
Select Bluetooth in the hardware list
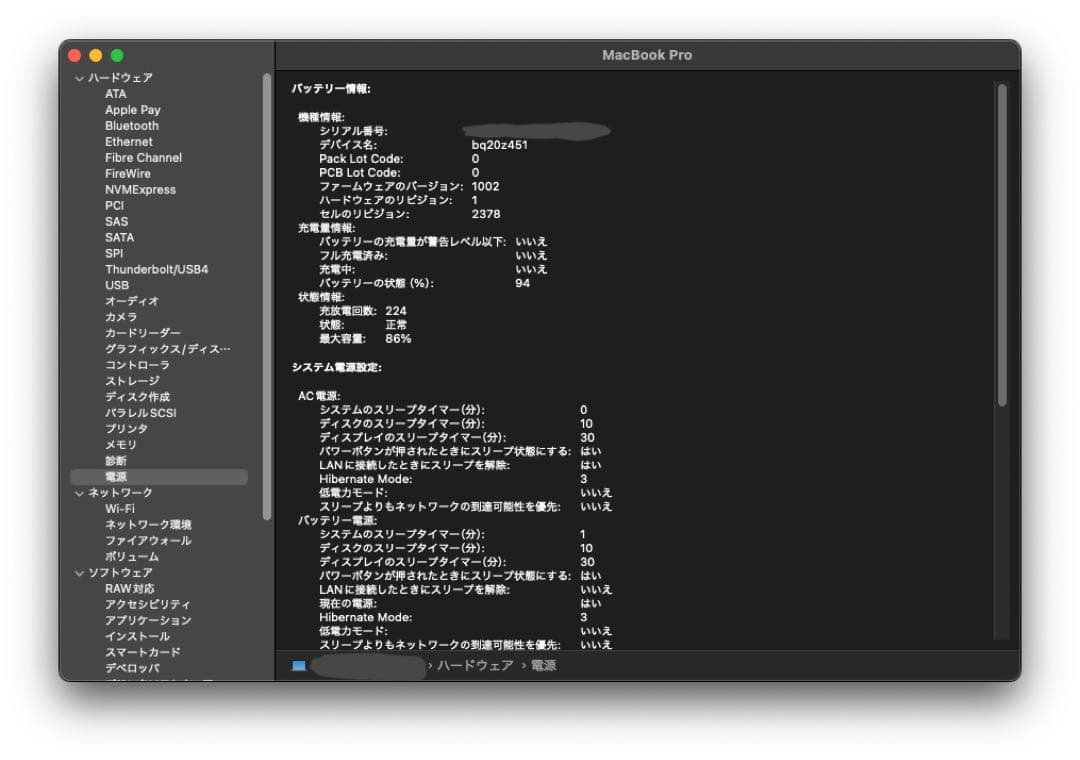point(133,125)
